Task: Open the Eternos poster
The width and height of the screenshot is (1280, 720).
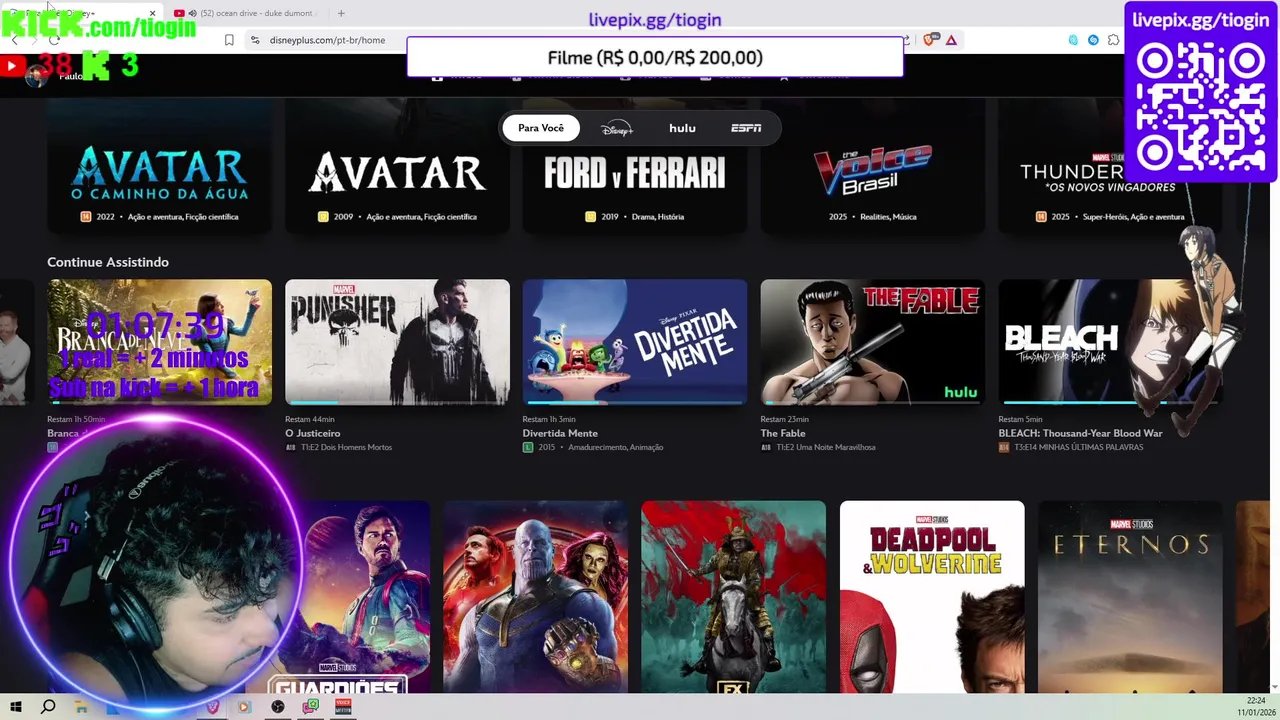Action: click(x=1130, y=597)
